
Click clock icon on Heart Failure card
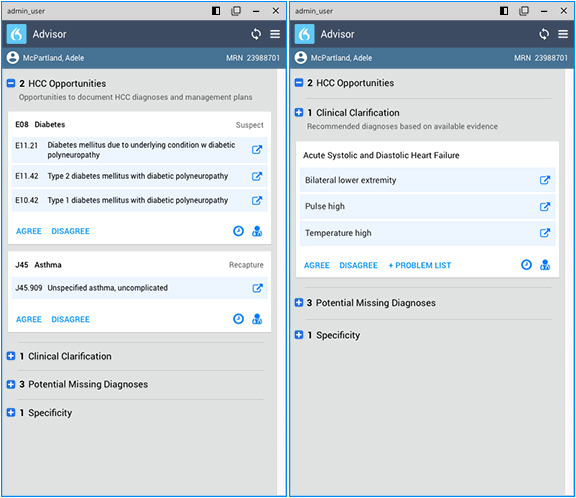(526, 265)
